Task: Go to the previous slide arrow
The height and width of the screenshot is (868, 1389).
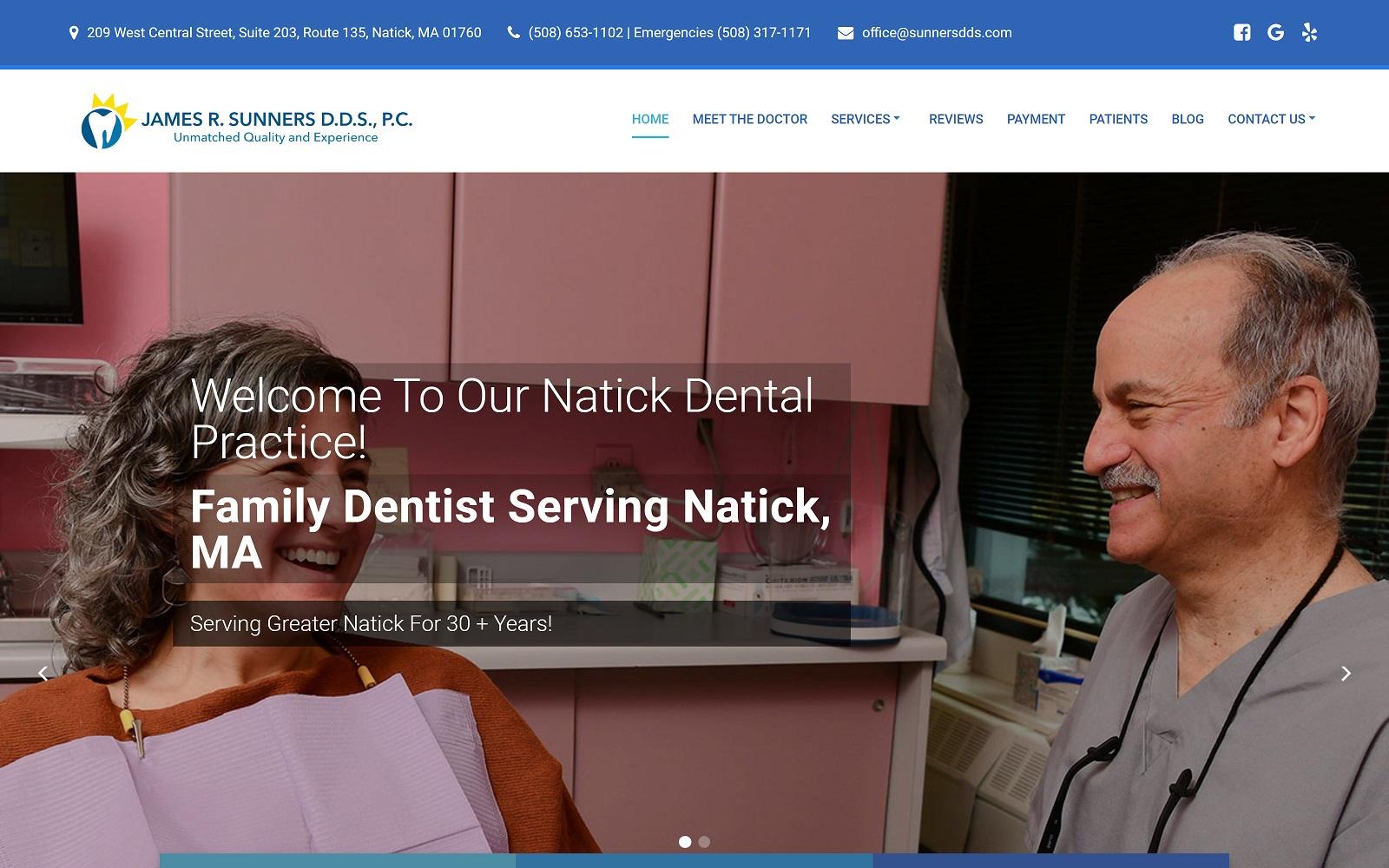Action: tap(43, 673)
